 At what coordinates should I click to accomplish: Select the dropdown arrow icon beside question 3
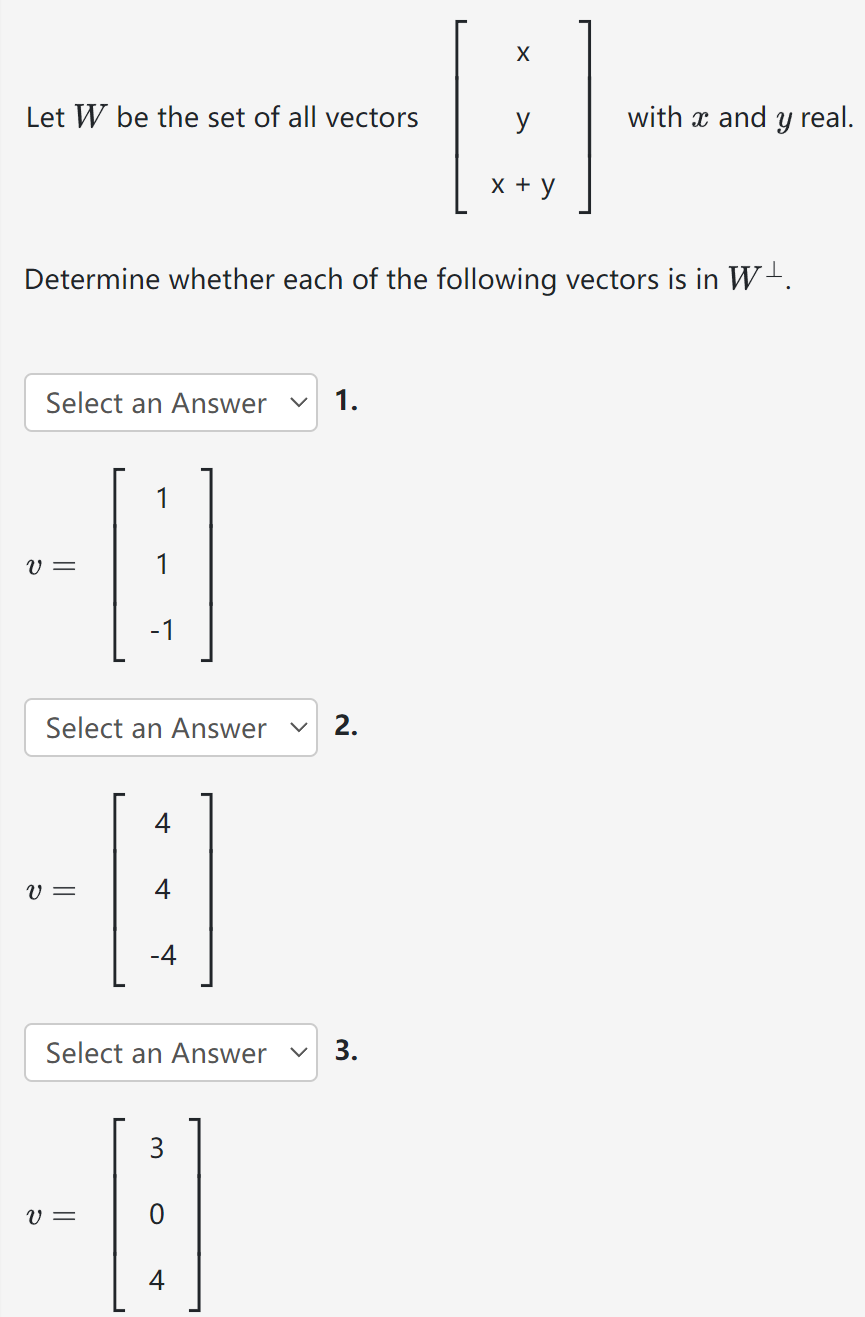pyautogui.click(x=297, y=1053)
